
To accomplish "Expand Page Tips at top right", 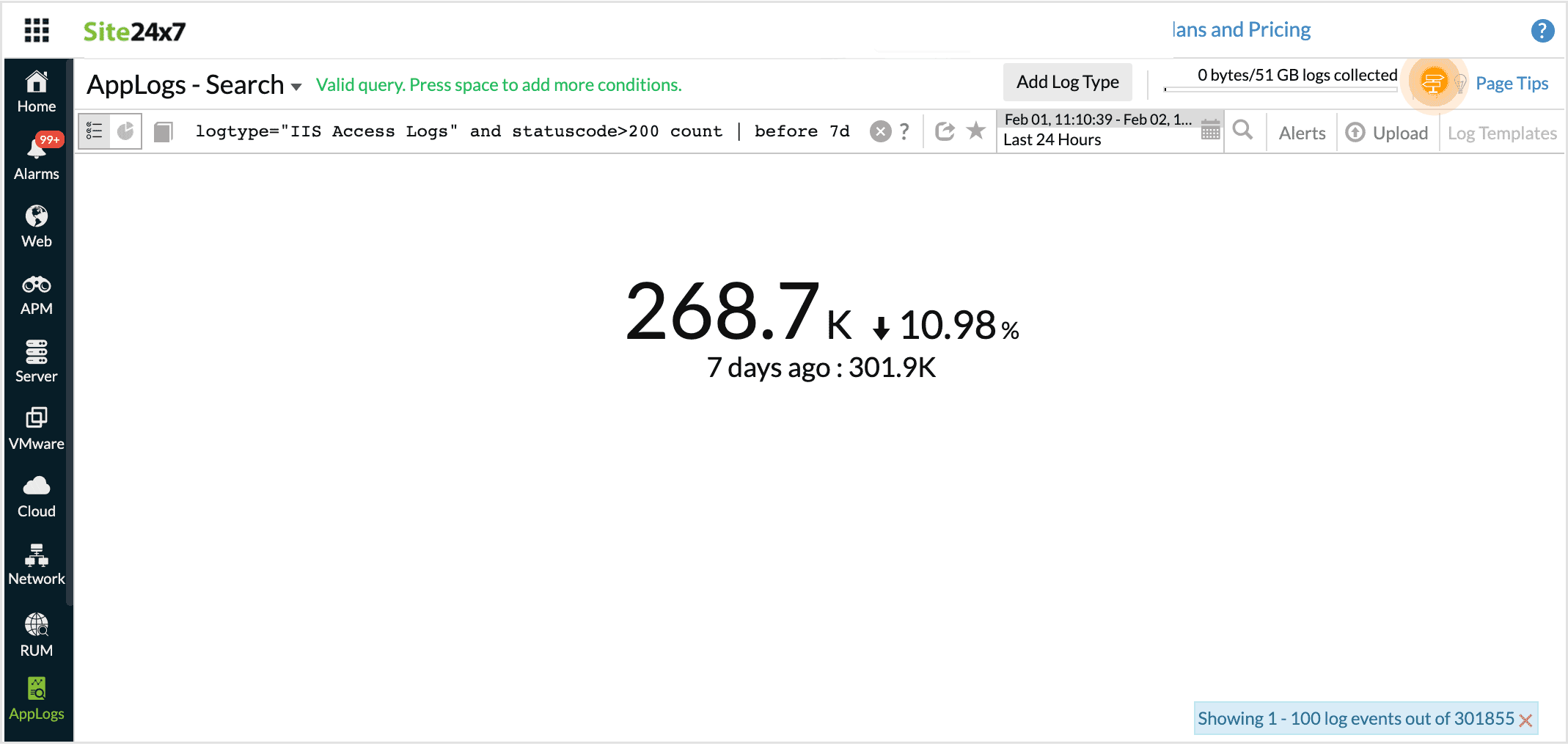I will point(1510,83).
